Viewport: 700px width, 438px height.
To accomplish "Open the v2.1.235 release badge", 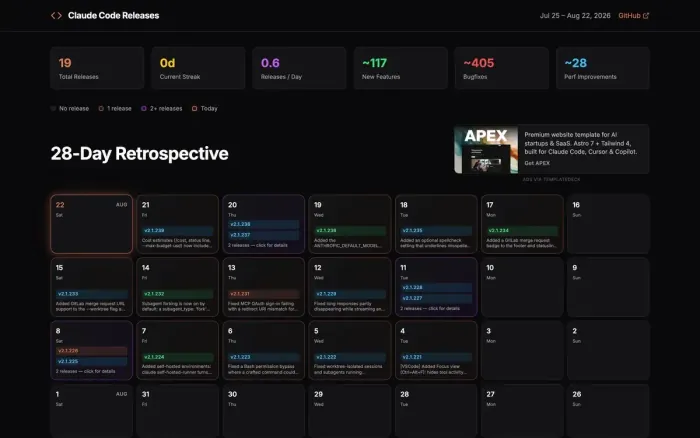I will click(436, 230).
